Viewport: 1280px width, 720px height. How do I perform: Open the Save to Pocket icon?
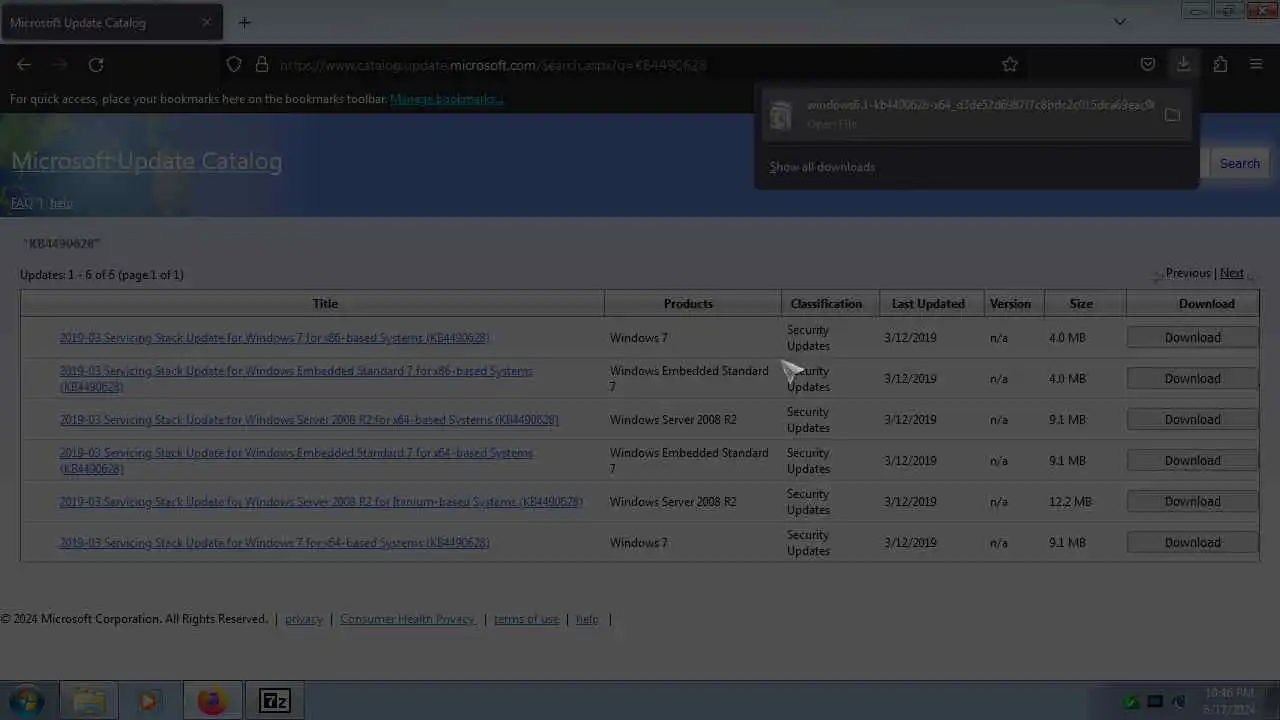tap(1148, 64)
